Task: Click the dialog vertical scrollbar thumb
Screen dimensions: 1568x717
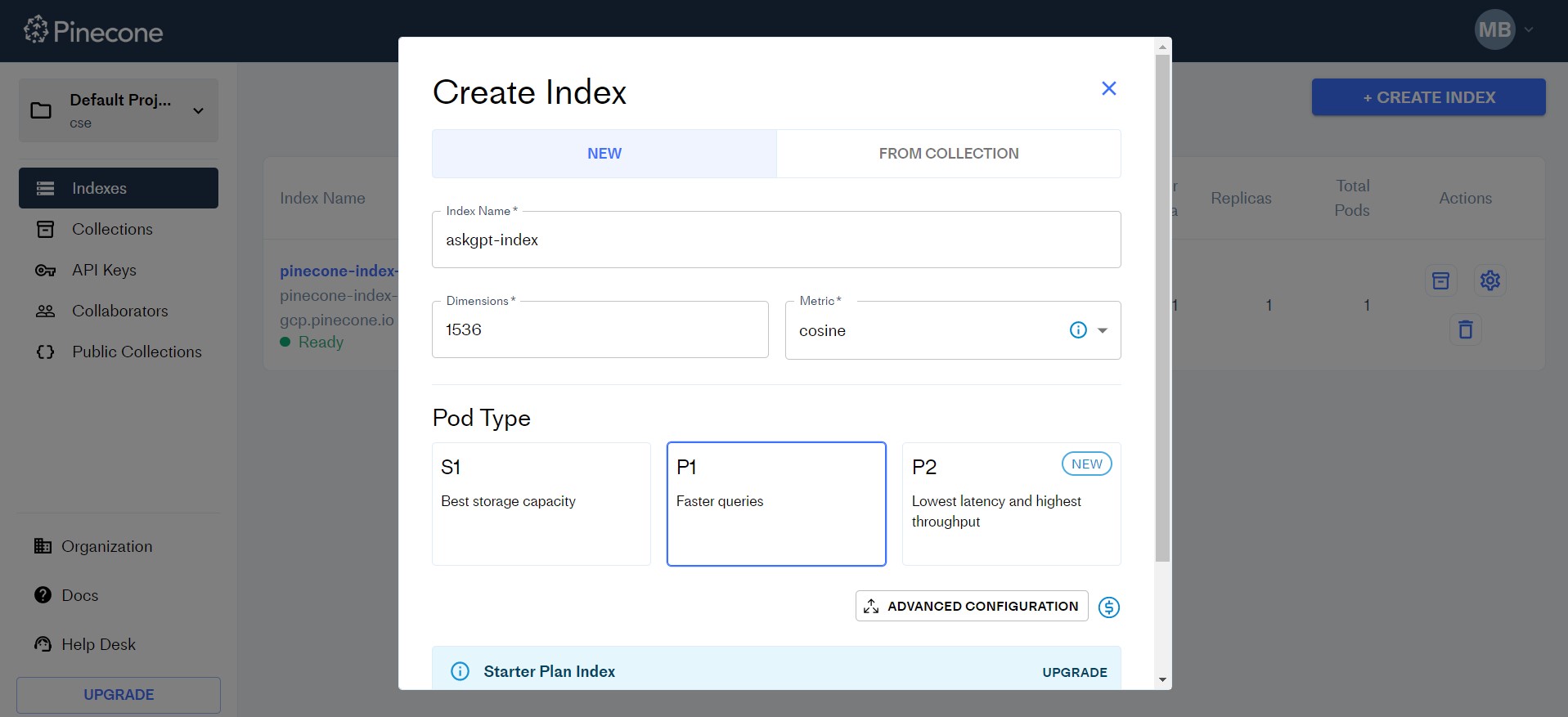Action: point(1162,308)
